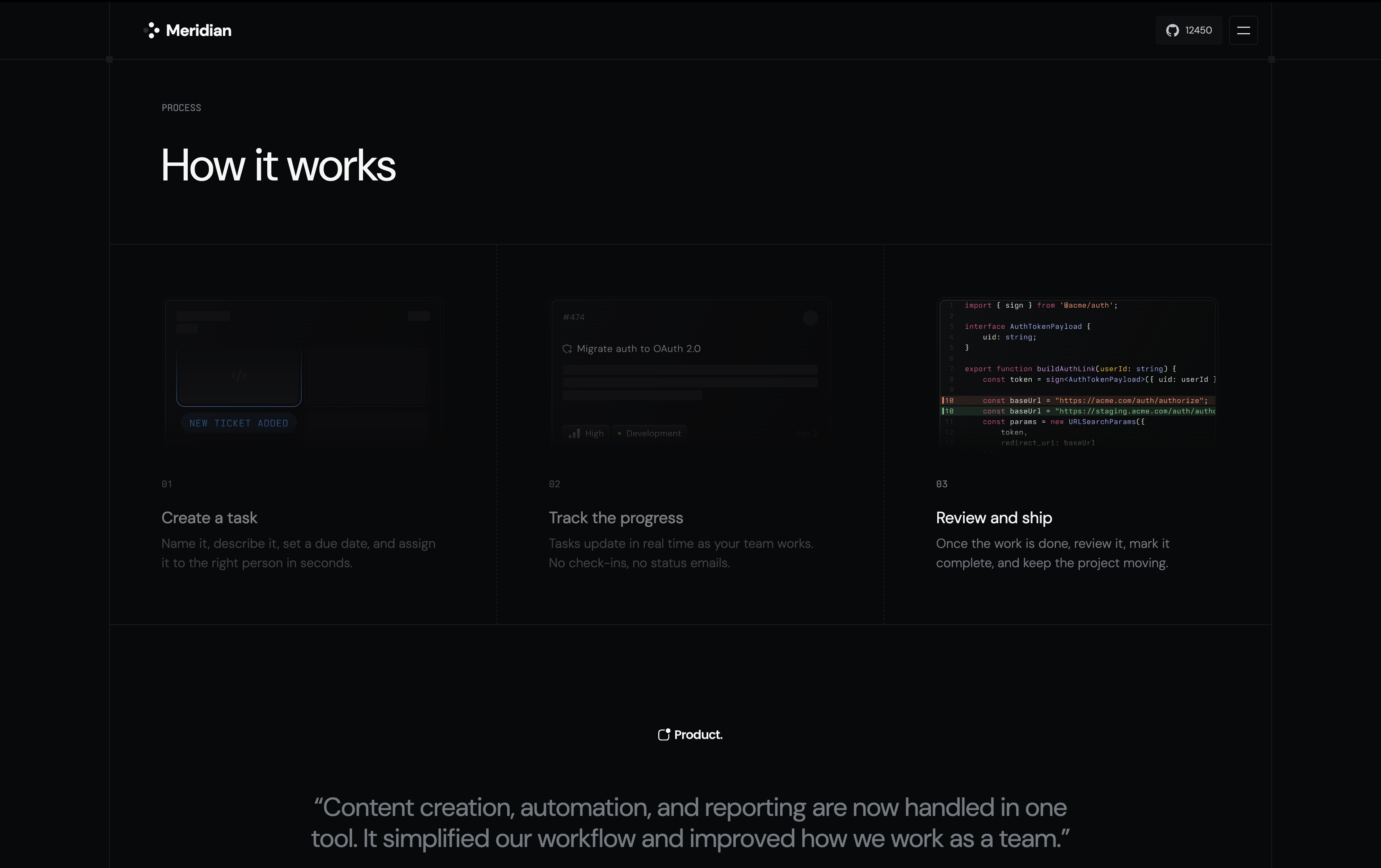
Task: Click the How it works heading
Action: click(278, 166)
